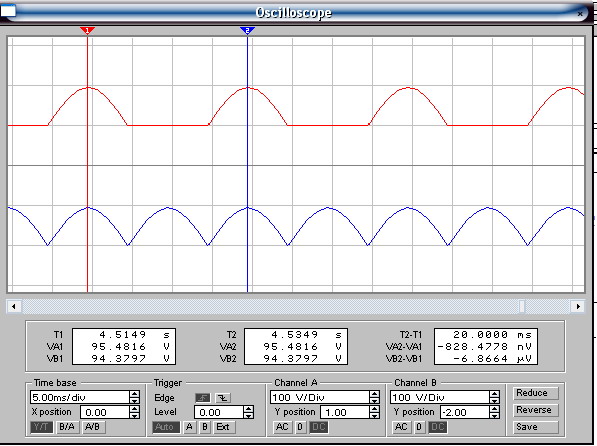Image resolution: width=597 pixels, height=446 pixels.
Task: Increase Channel B V/Div scale
Action: [x=495, y=394]
